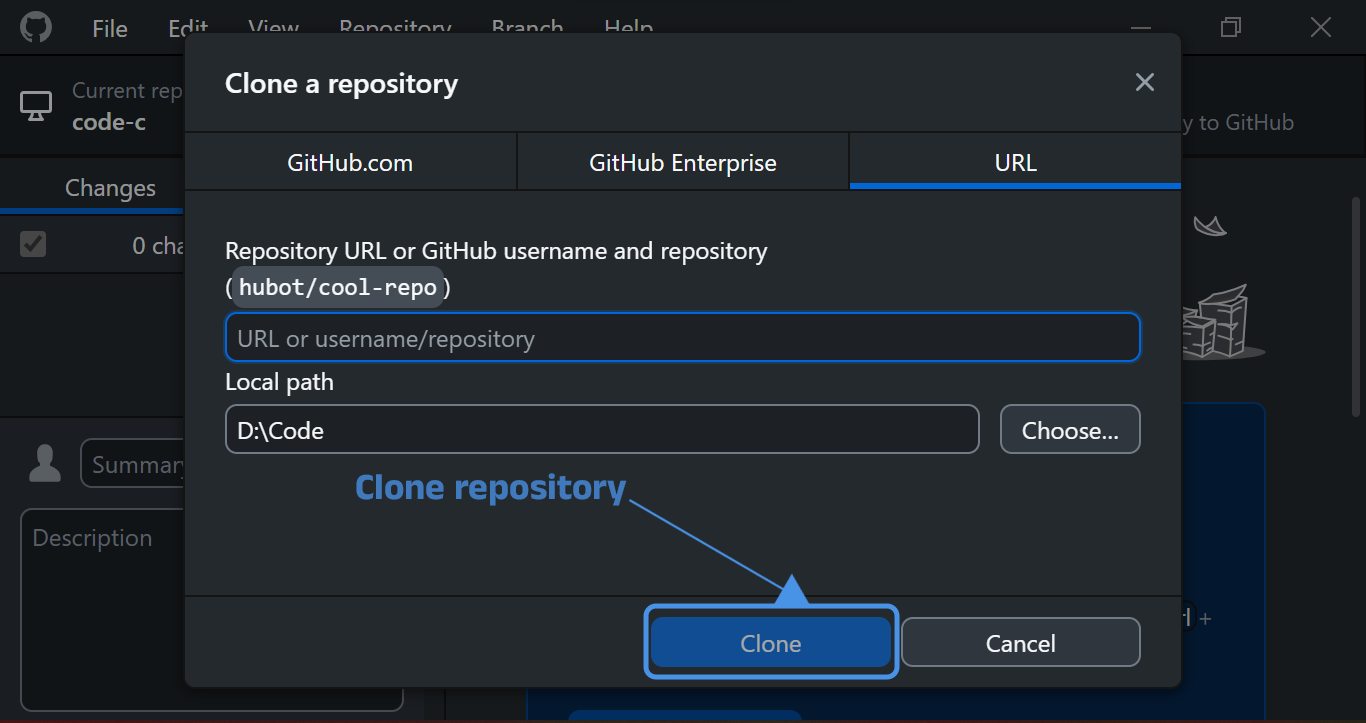Image resolution: width=1366 pixels, height=723 pixels.
Task: Click the commit Description text area
Action: click(100, 600)
